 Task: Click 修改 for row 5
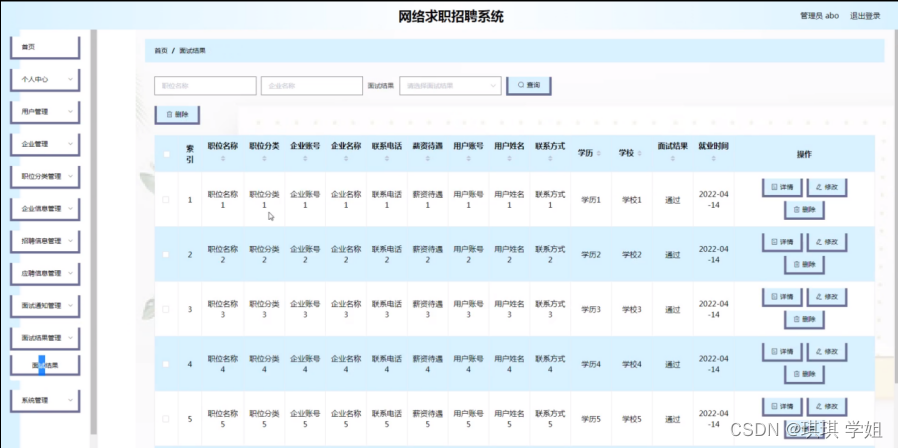pyautogui.click(x=826, y=407)
